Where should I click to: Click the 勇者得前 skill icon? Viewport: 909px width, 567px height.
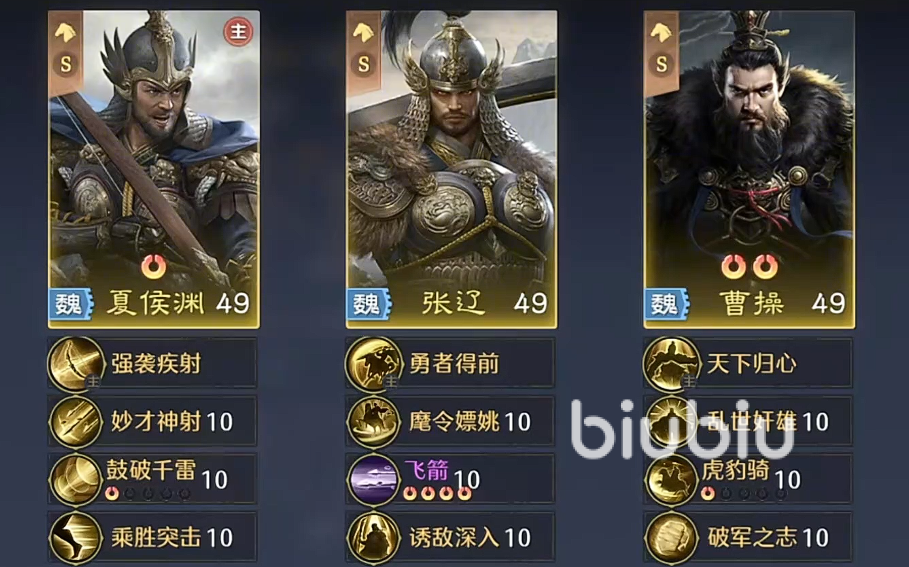[373, 364]
